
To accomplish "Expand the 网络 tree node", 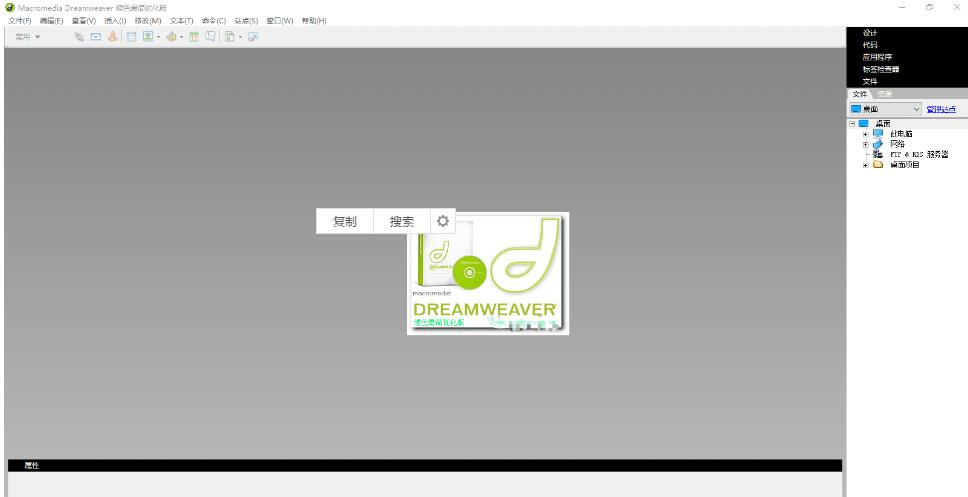I will pos(866,144).
